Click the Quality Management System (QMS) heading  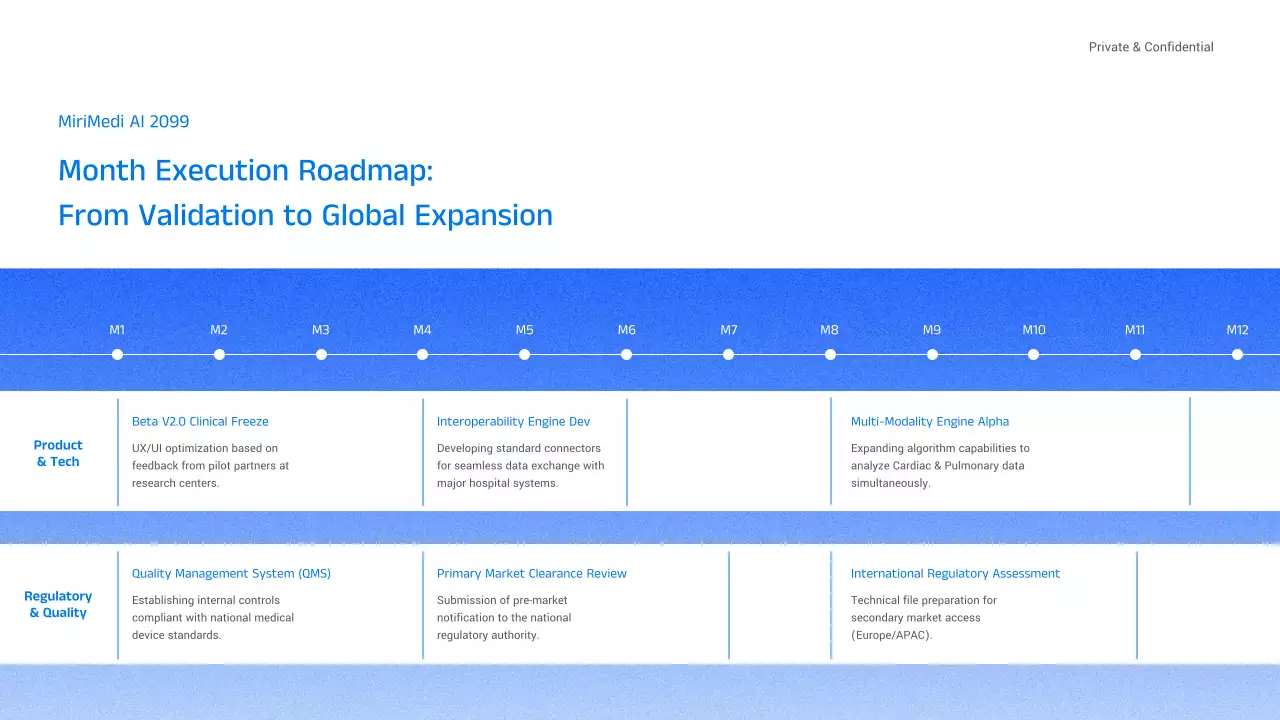click(231, 574)
